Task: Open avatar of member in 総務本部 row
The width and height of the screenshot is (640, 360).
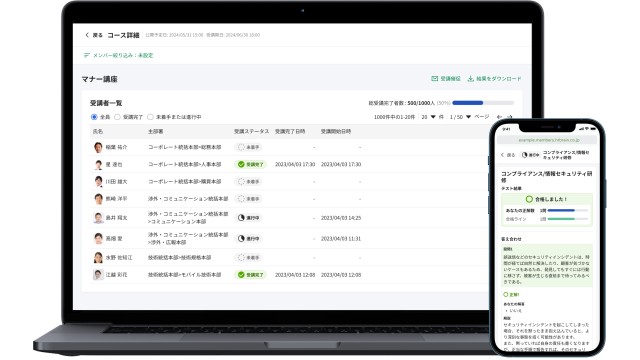Action: pos(98,147)
